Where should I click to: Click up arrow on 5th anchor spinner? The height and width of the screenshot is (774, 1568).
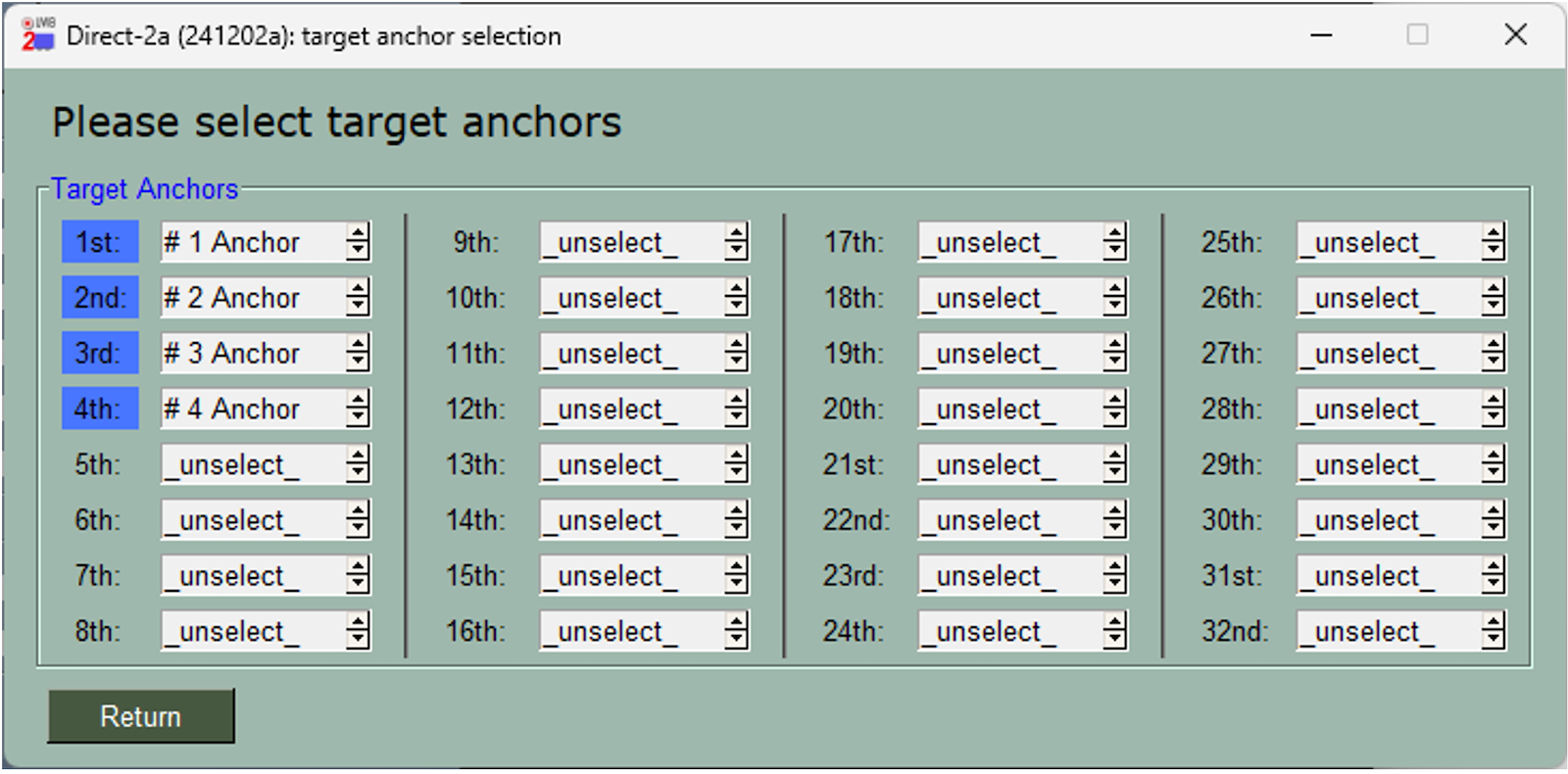click(x=359, y=456)
